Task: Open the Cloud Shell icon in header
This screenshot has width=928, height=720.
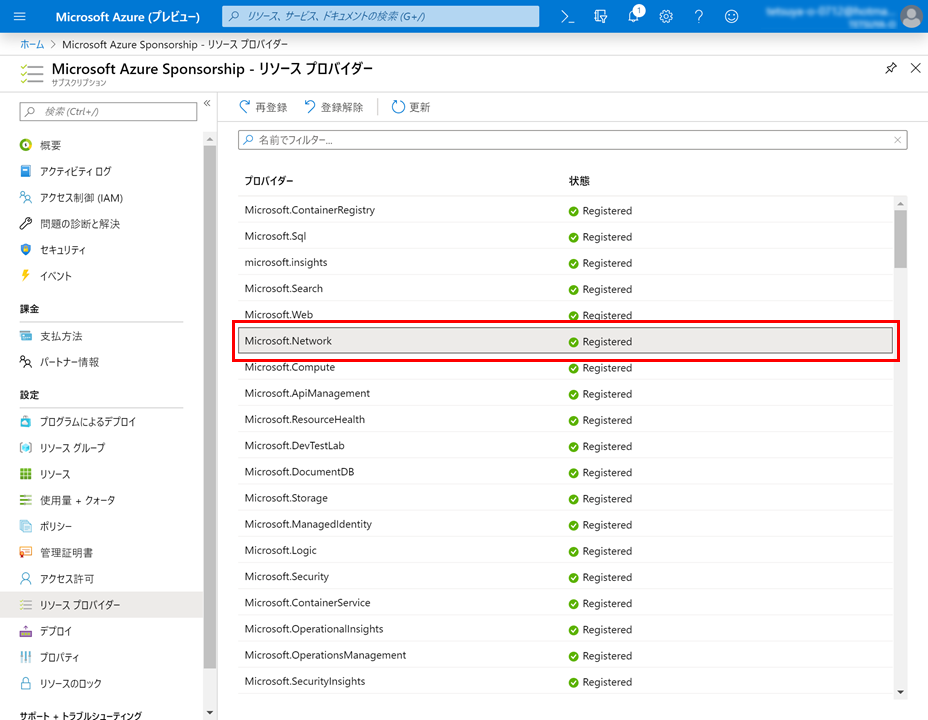Action: tap(567, 17)
